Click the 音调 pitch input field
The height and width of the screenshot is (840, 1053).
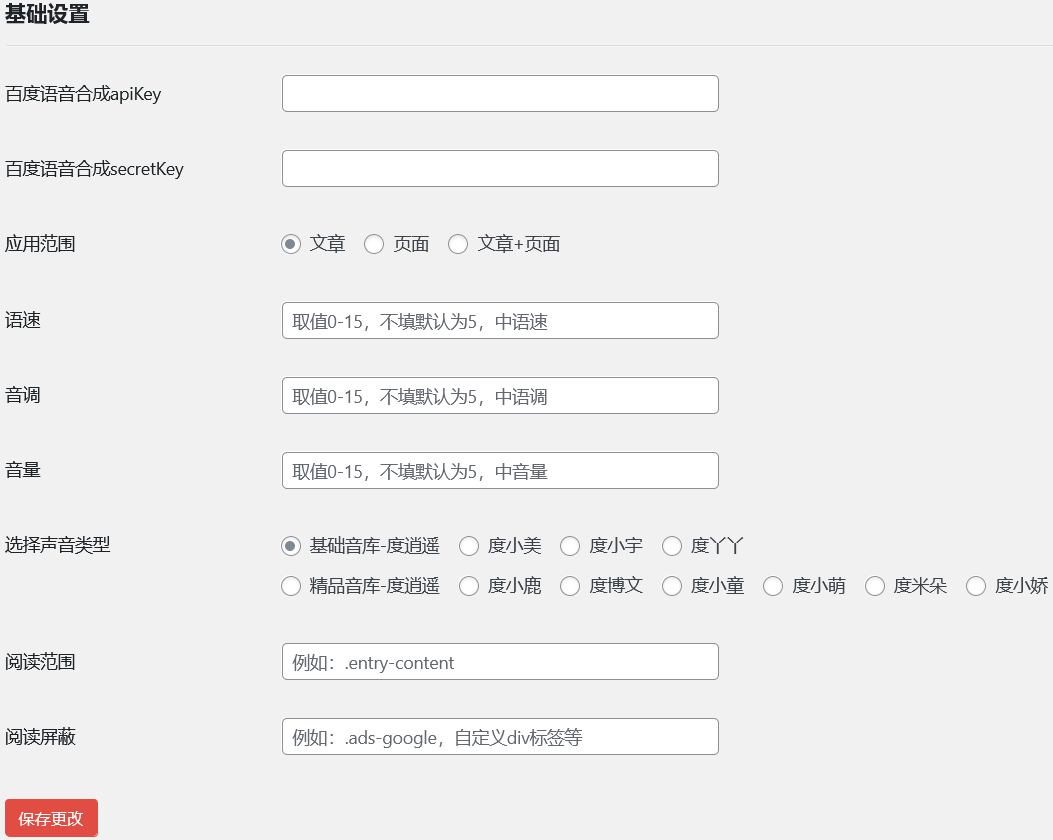[500, 395]
